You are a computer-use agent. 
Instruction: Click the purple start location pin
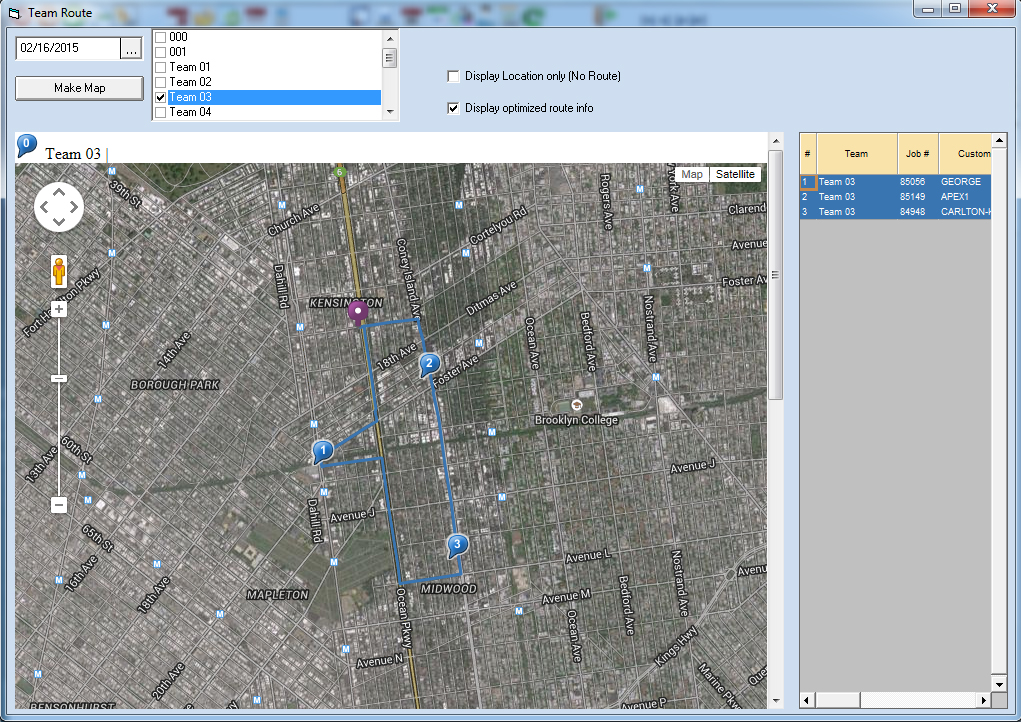pos(357,312)
